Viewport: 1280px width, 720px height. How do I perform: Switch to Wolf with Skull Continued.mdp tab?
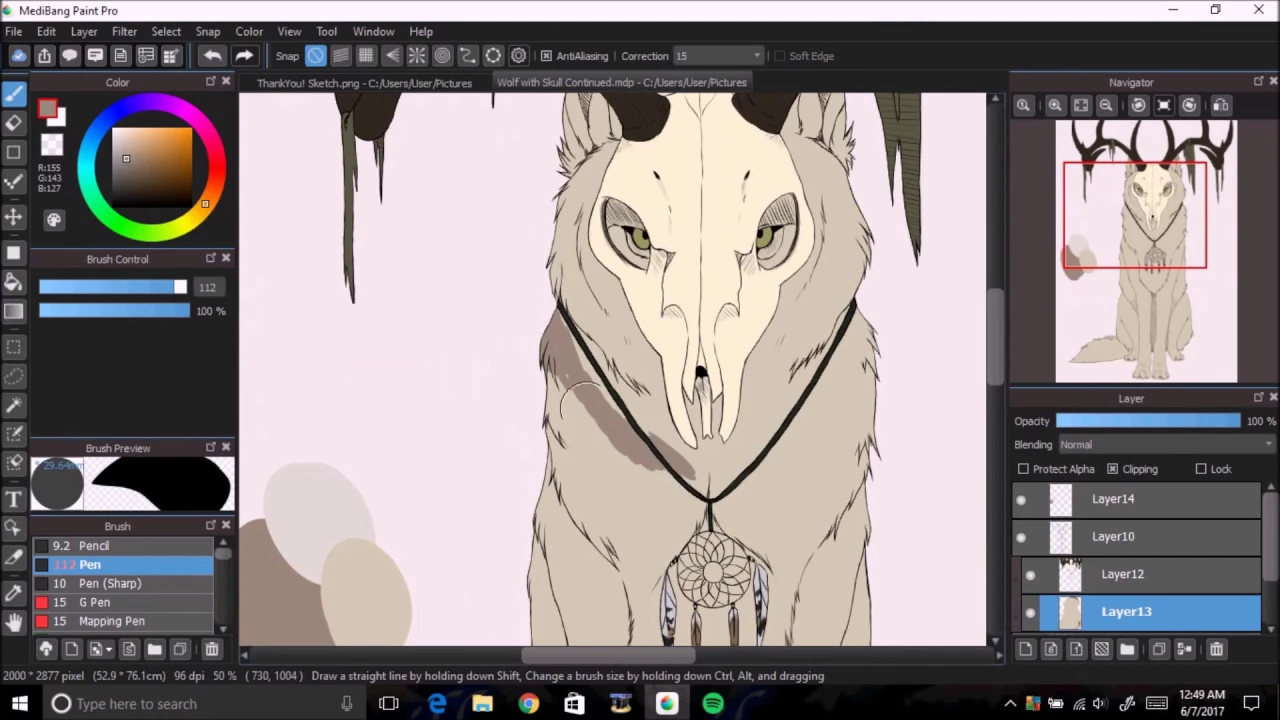(x=622, y=83)
